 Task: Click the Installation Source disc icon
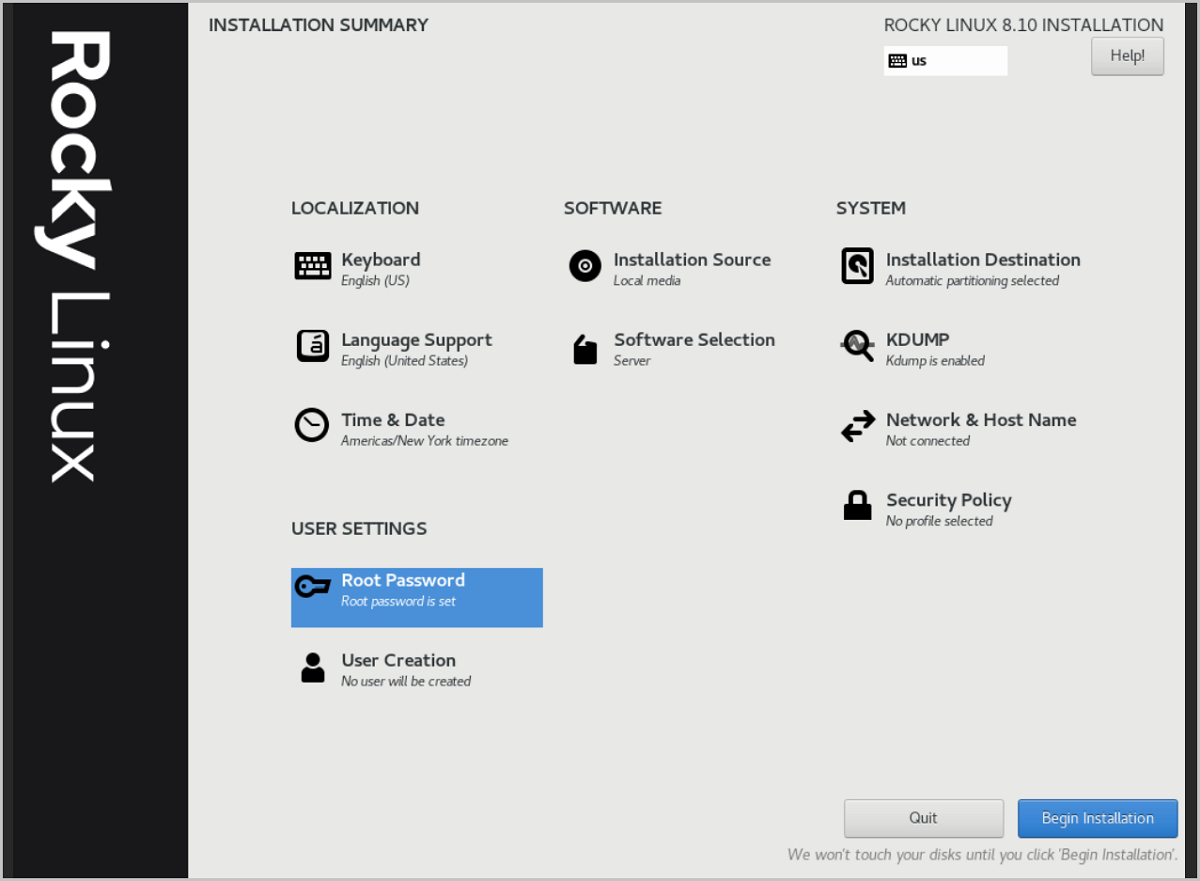point(585,266)
